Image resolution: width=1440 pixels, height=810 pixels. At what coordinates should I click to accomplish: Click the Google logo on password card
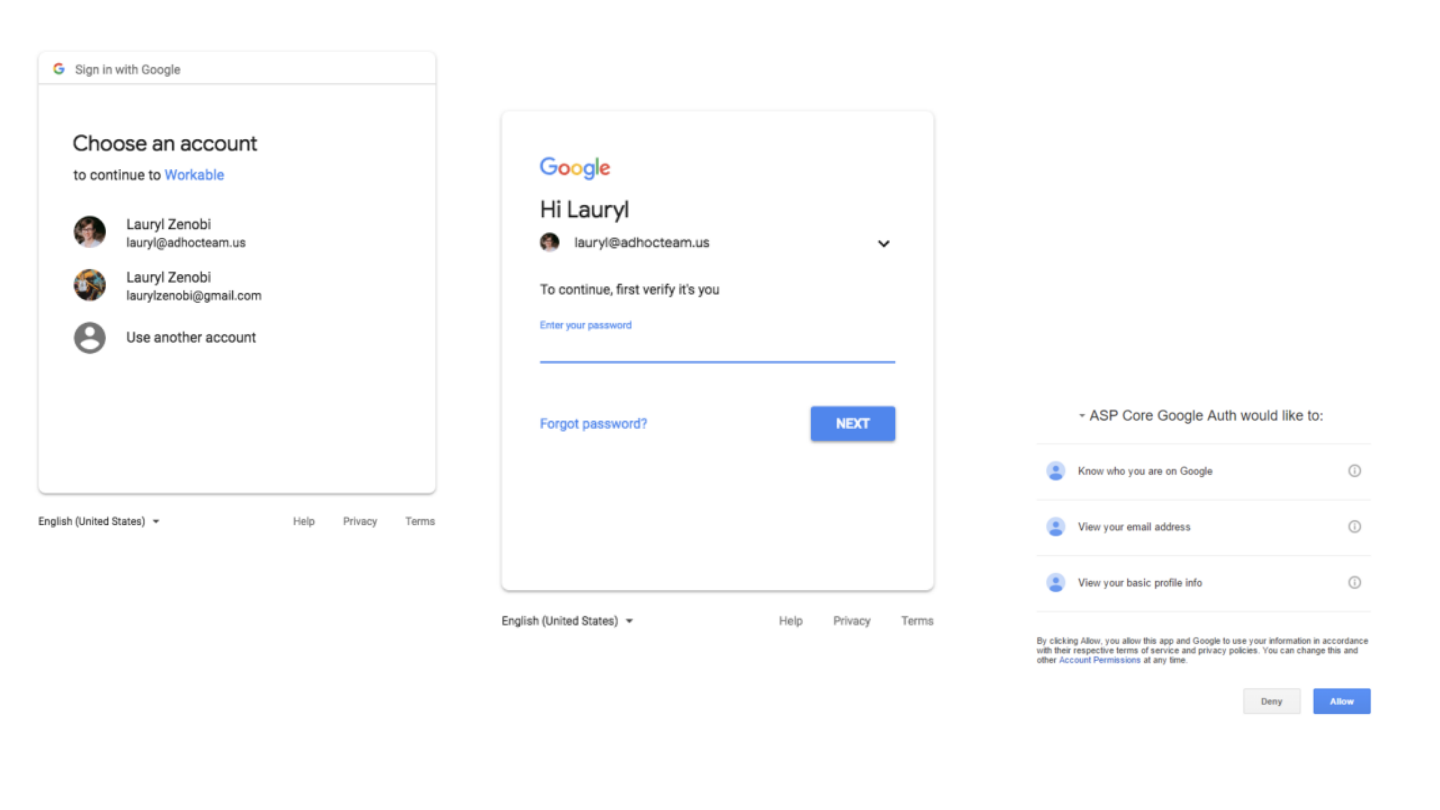click(x=575, y=168)
